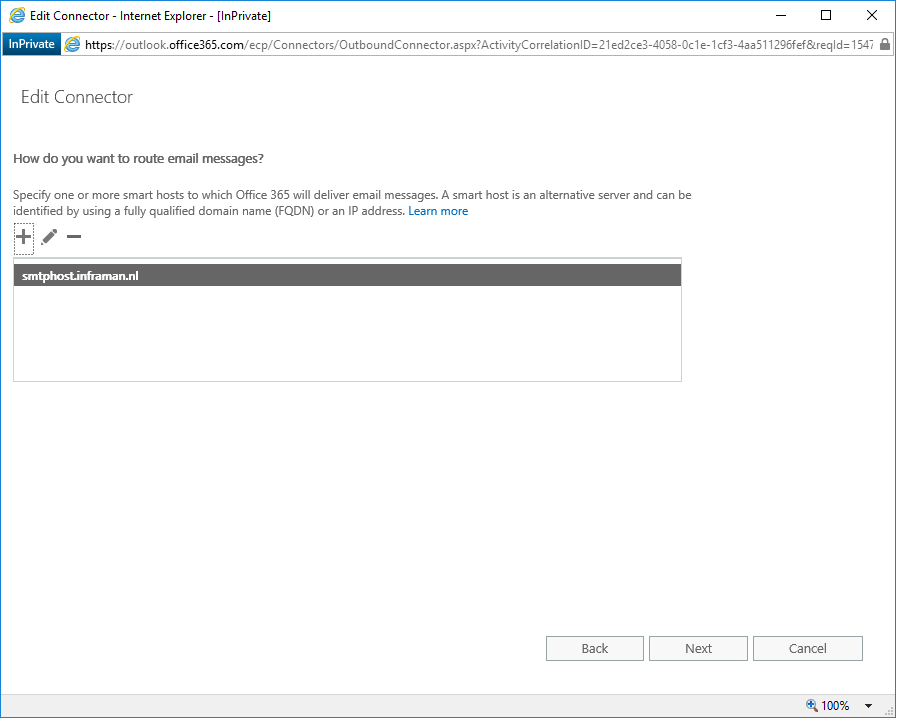This screenshot has width=898, height=718.
Task: Open the Learn more link
Action: pos(438,211)
